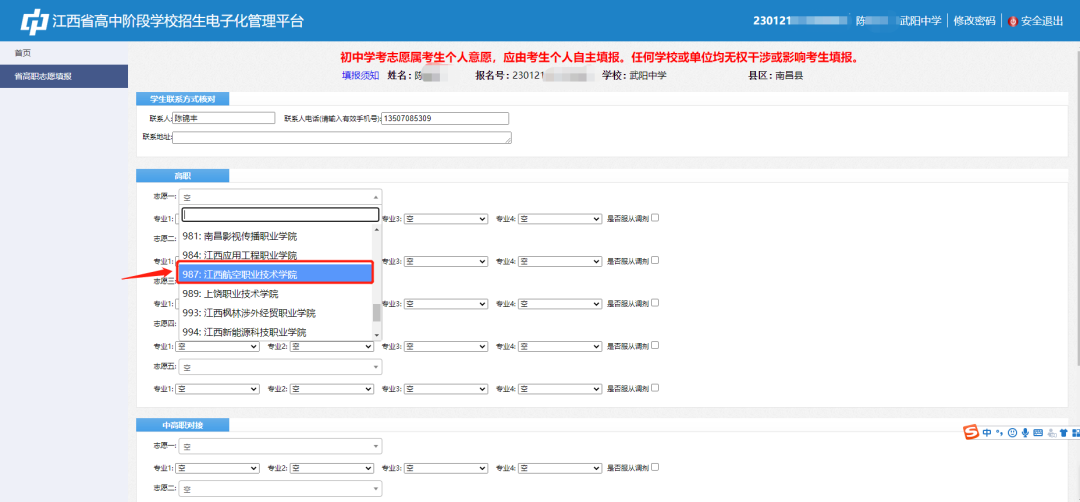
Task: Check 是否服从调剂 for 志愿一 in 中高职对接 section
Action: point(655,467)
